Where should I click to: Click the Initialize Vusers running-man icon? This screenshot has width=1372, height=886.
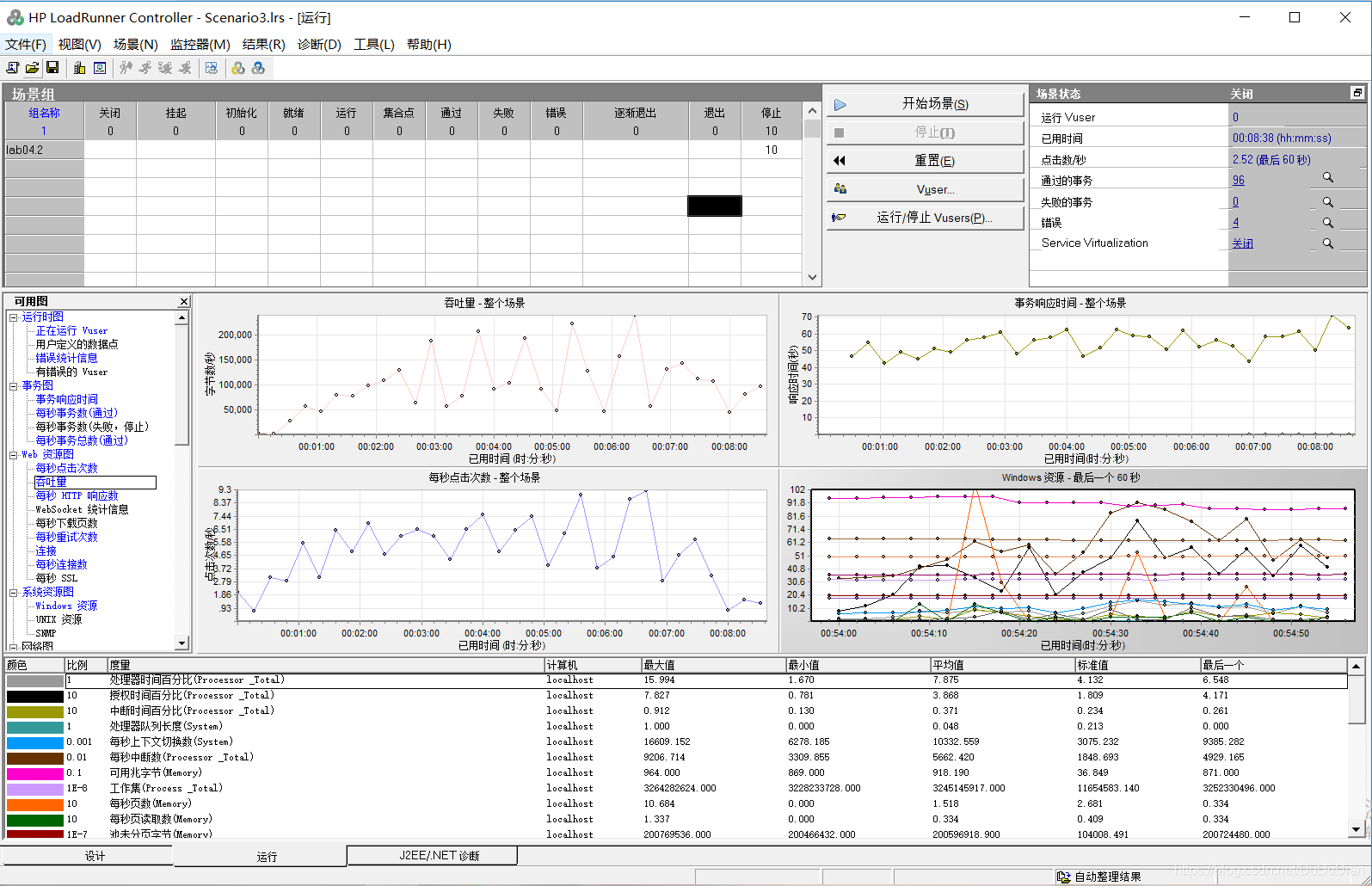tap(126, 68)
